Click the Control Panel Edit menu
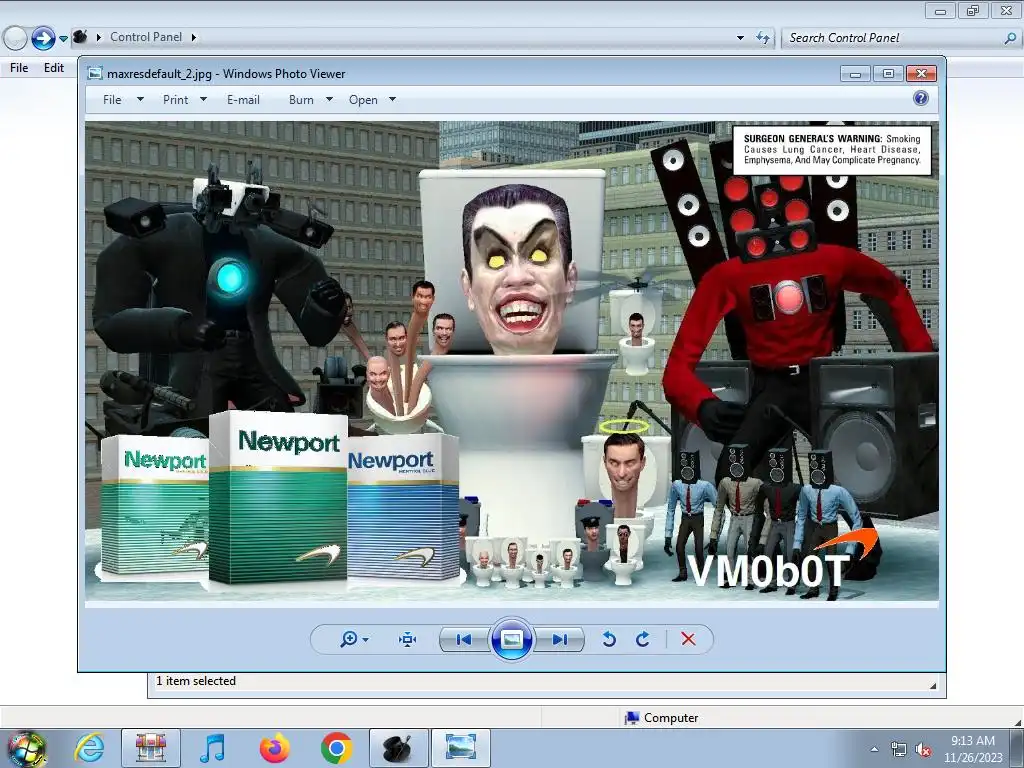This screenshot has width=1024, height=768. [54, 68]
